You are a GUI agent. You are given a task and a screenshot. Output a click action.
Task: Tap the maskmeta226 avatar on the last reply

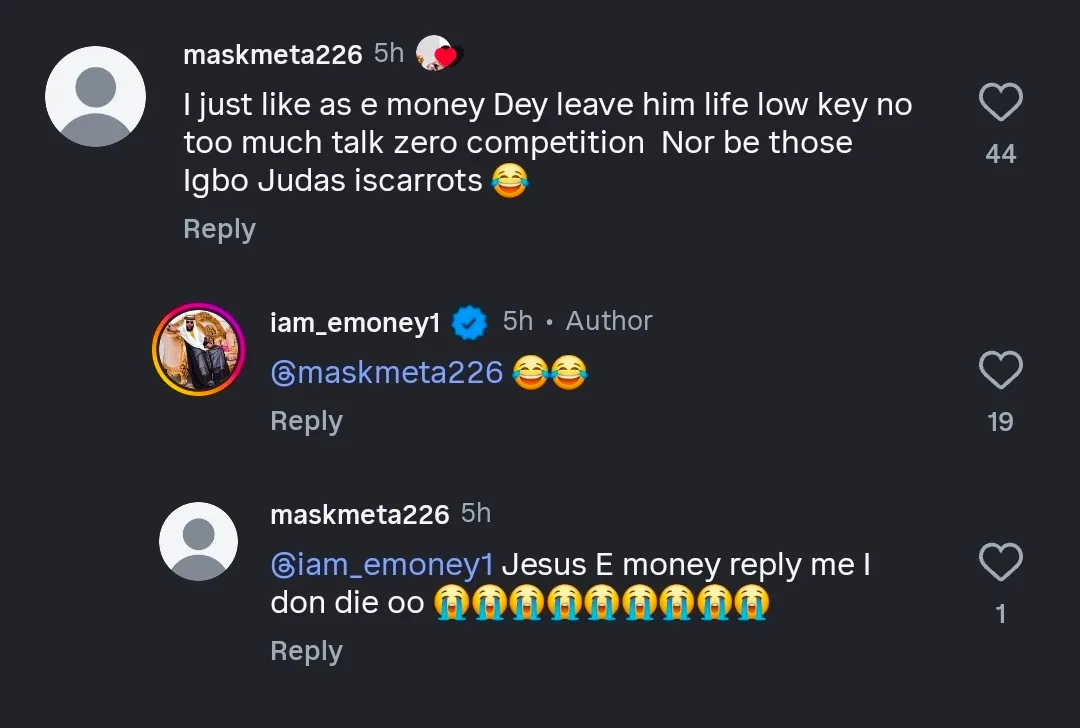tap(198, 541)
